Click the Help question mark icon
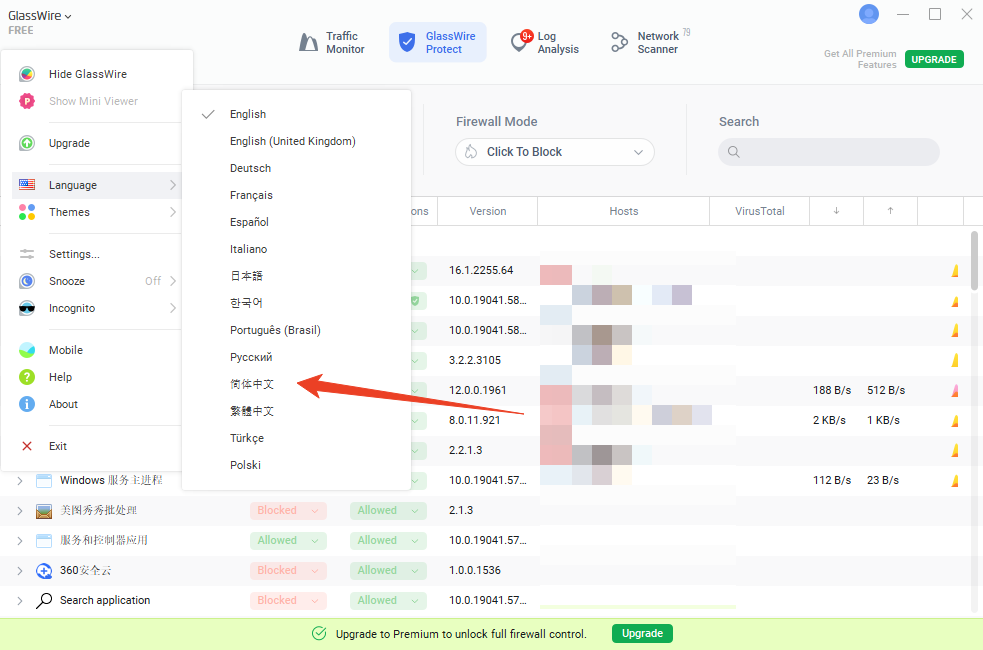983x650 pixels. tap(28, 377)
